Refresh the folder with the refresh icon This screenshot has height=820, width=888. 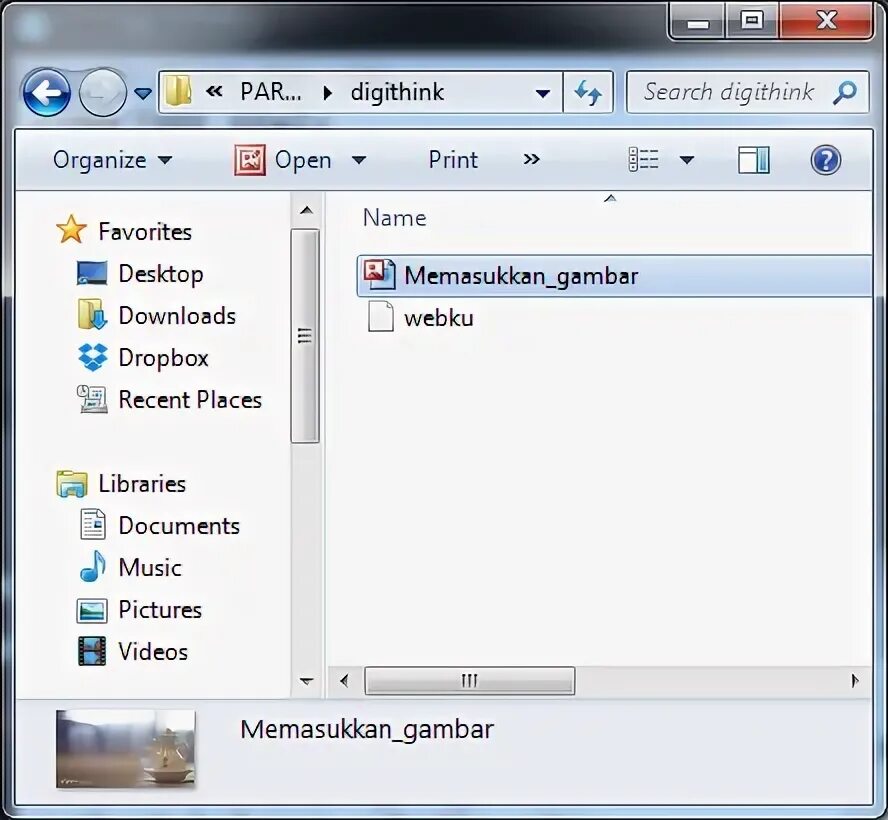588,92
